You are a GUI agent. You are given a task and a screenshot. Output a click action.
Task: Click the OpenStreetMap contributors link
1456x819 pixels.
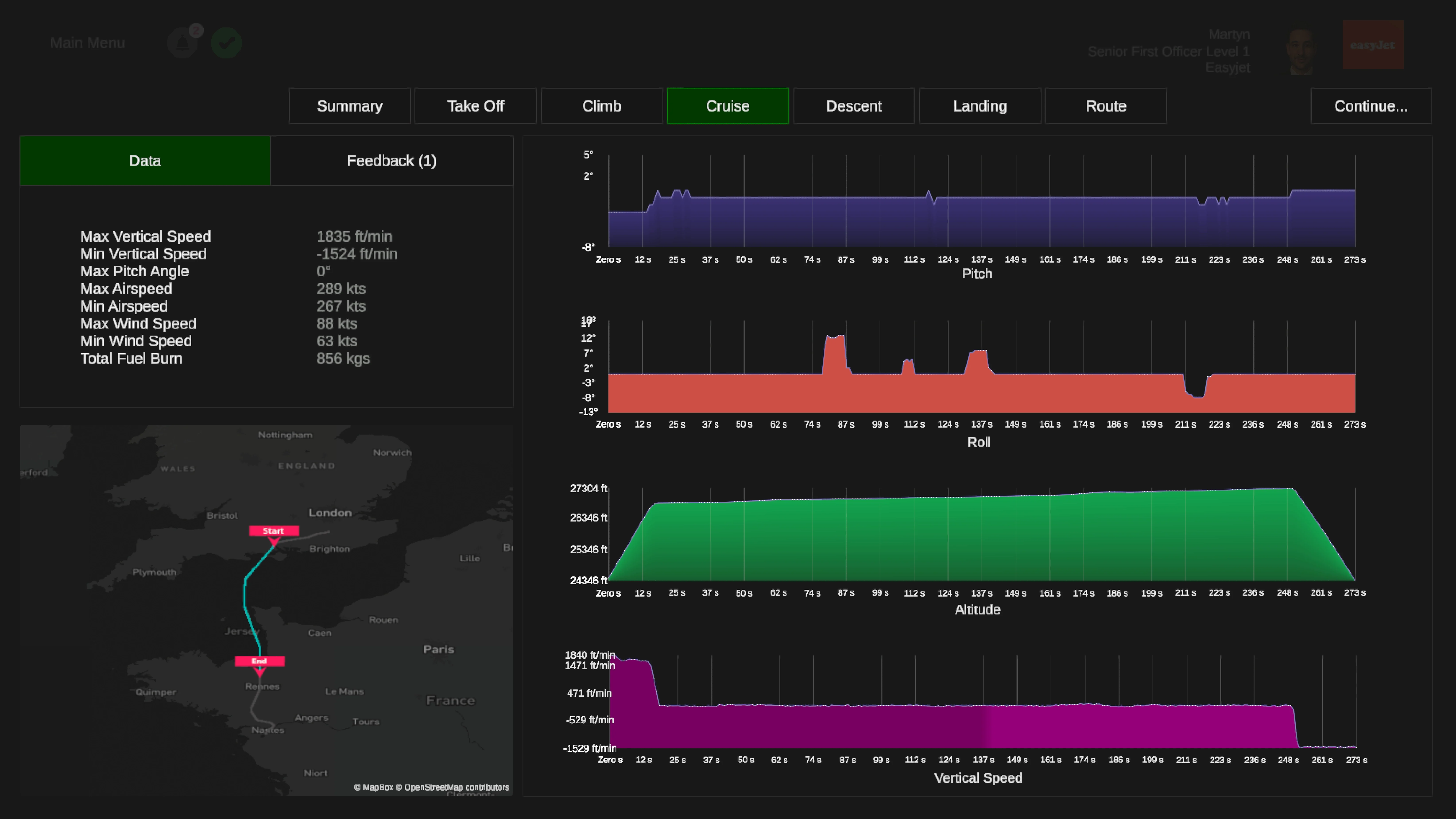point(457,787)
